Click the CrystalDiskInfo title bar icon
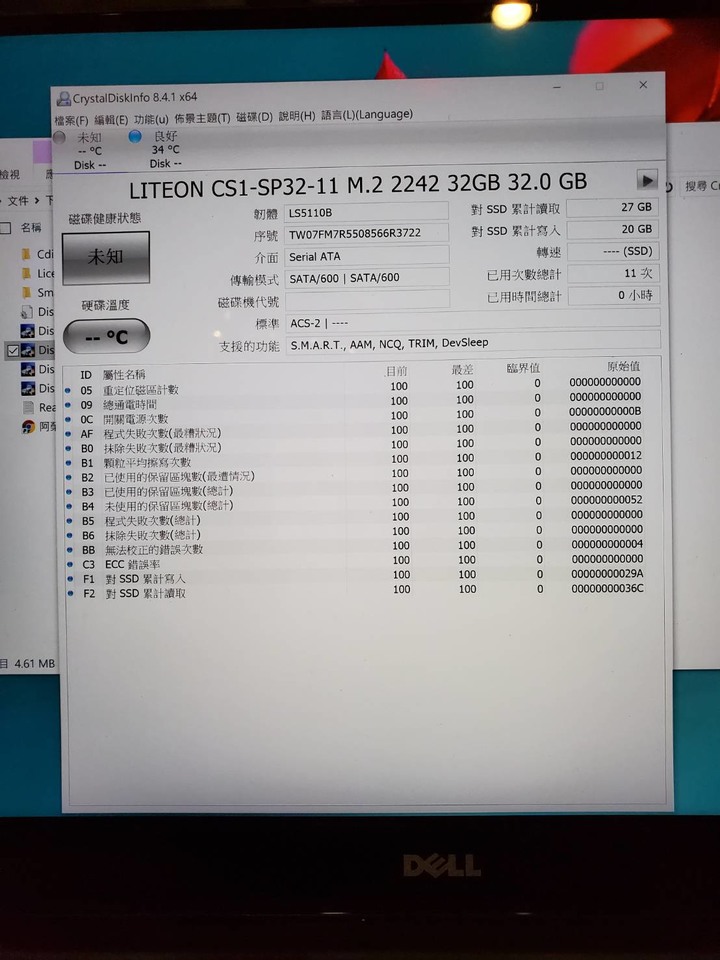The height and width of the screenshot is (960, 720). [64, 98]
